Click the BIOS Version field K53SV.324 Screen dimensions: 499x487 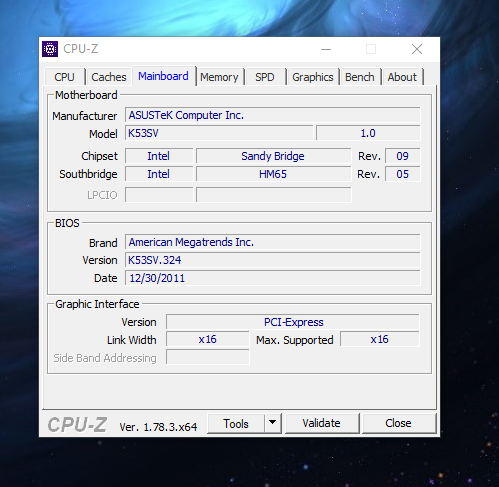pyautogui.click(x=273, y=260)
